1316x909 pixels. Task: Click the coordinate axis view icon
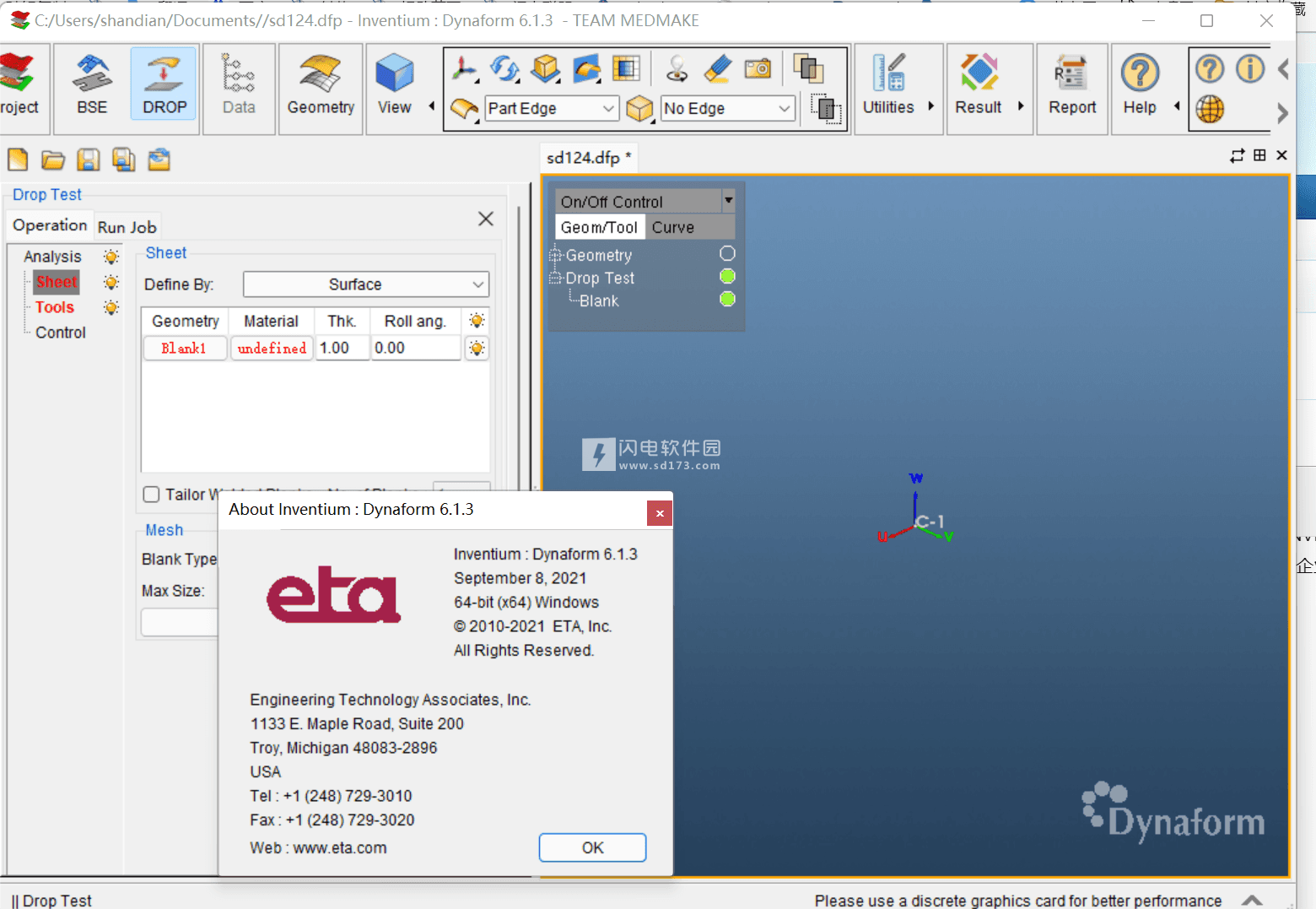pos(463,69)
